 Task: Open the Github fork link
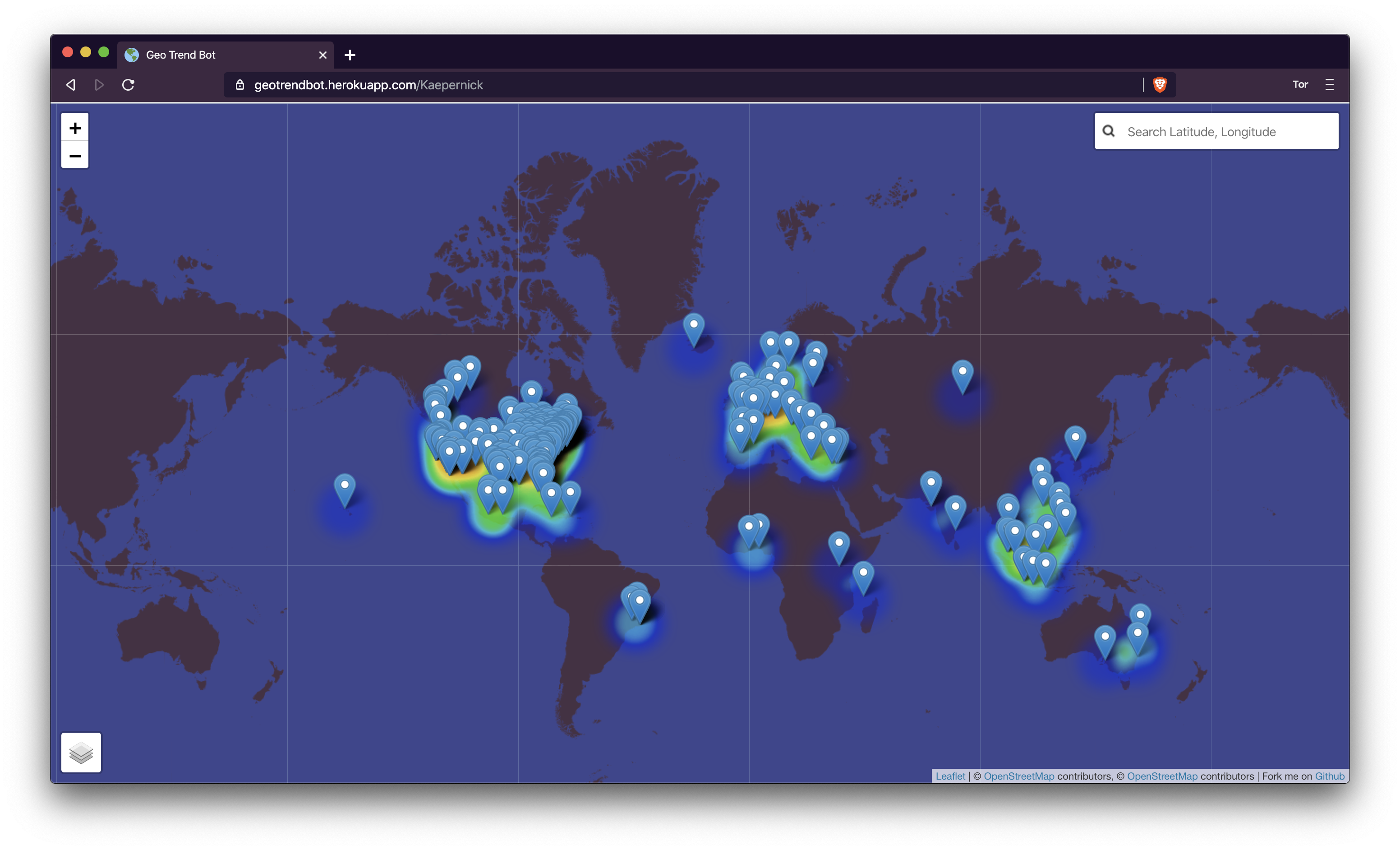1329,776
